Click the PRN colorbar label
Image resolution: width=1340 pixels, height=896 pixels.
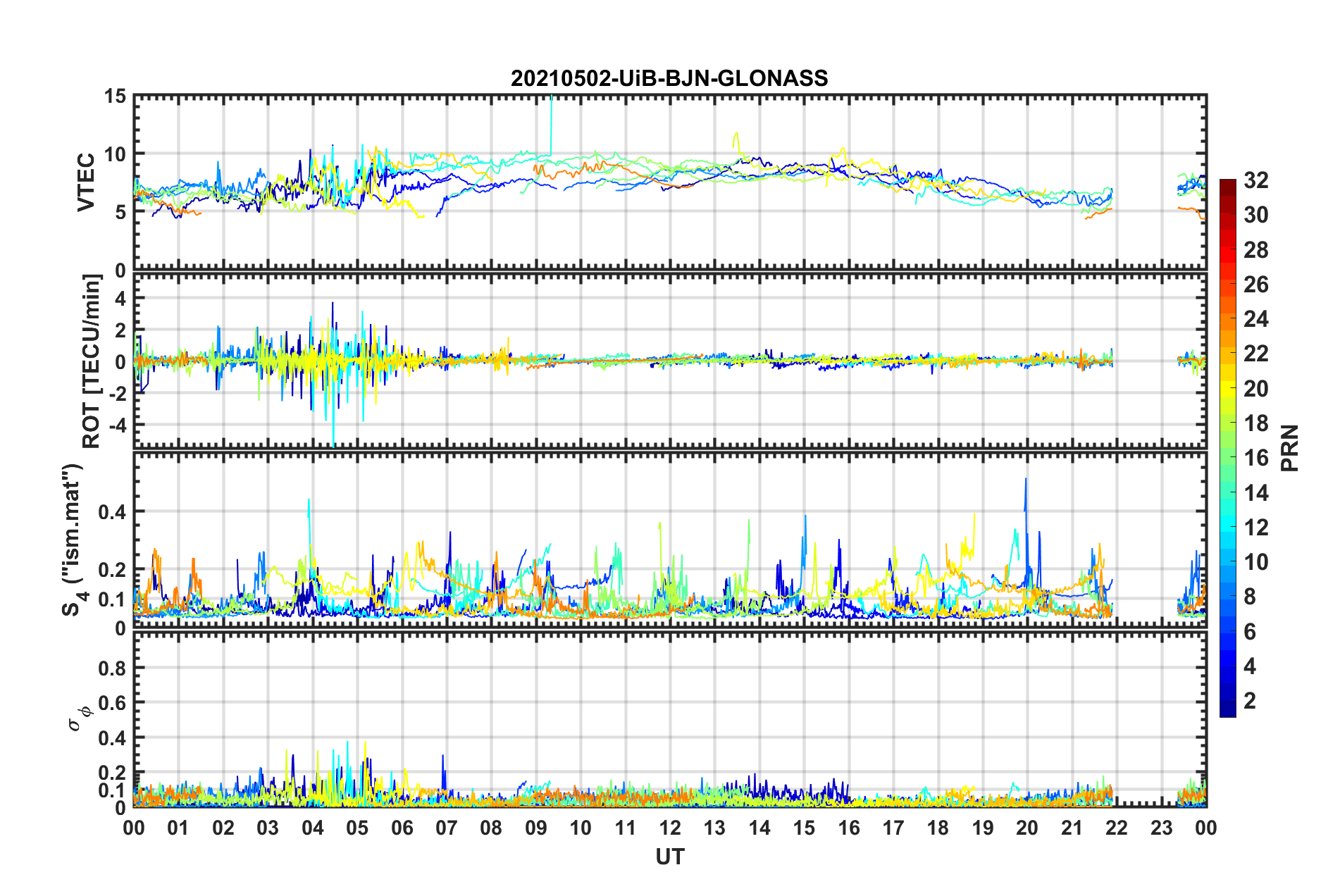pos(1290,448)
